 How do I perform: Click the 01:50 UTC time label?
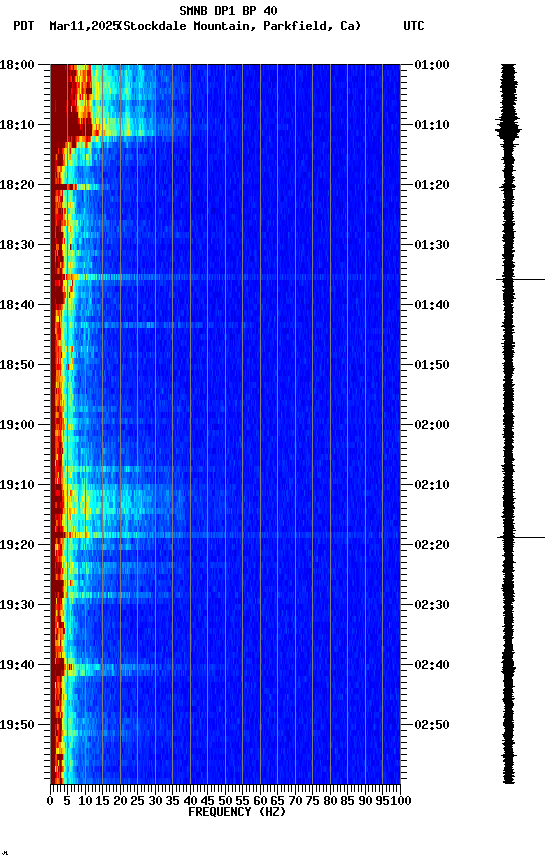[x=432, y=365]
